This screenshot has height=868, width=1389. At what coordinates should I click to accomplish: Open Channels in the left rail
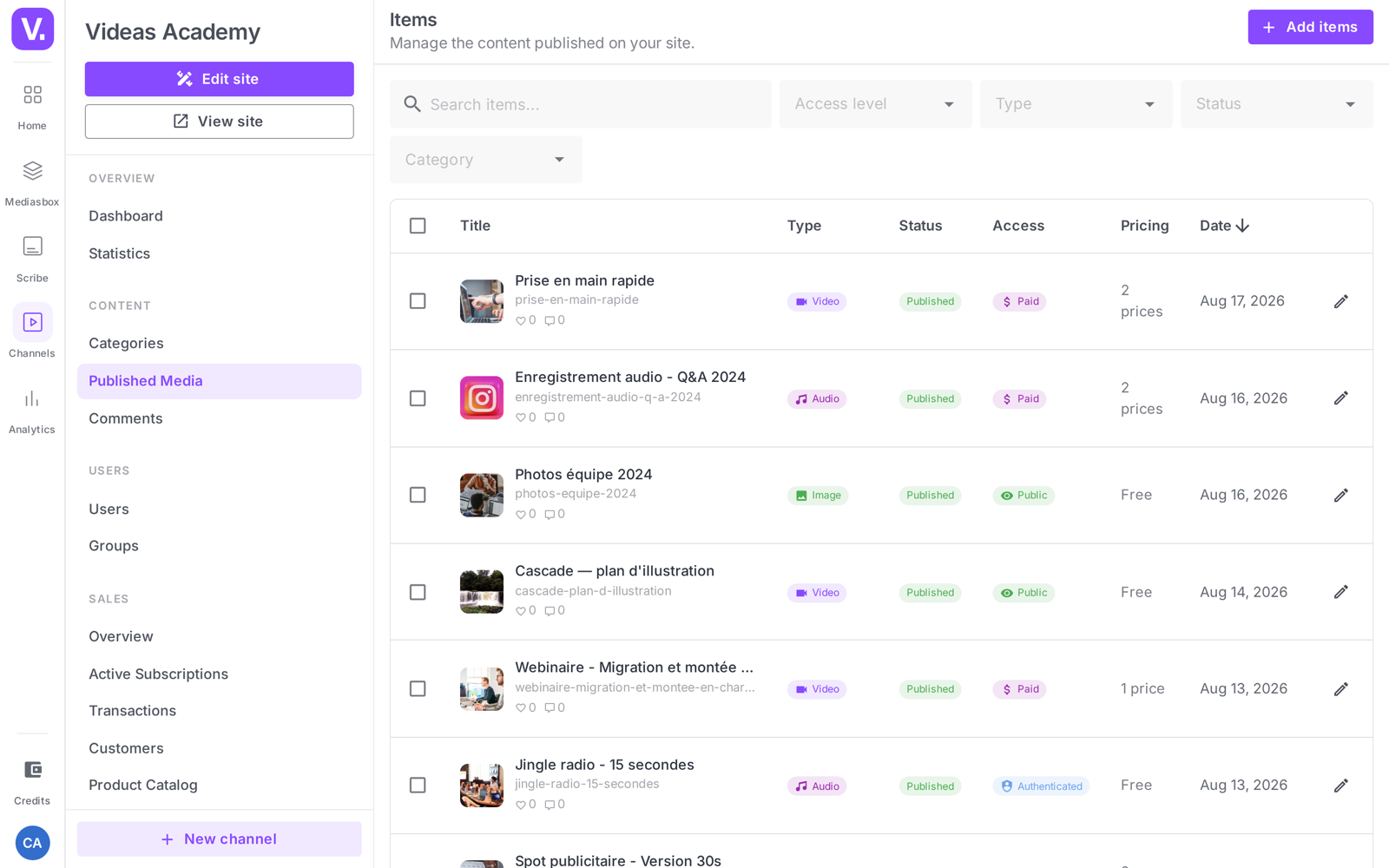coord(32,331)
